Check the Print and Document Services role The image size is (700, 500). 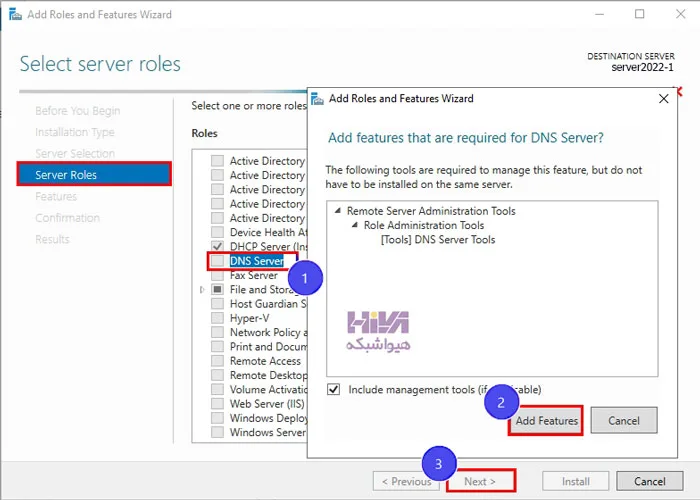click(217, 346)
